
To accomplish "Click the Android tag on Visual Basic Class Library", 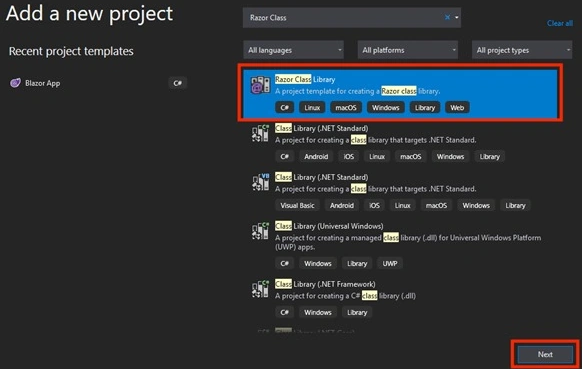I will pyautogui.click(x=342, y=205).
